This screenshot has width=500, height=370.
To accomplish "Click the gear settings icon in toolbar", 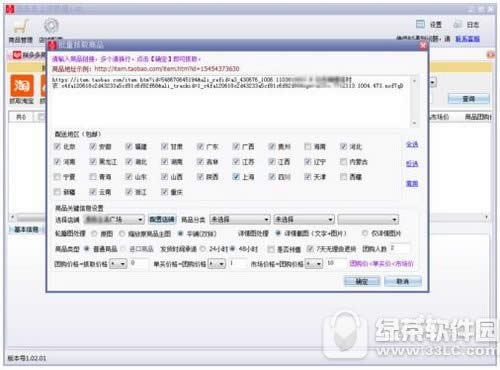I will tap(51, 26).
